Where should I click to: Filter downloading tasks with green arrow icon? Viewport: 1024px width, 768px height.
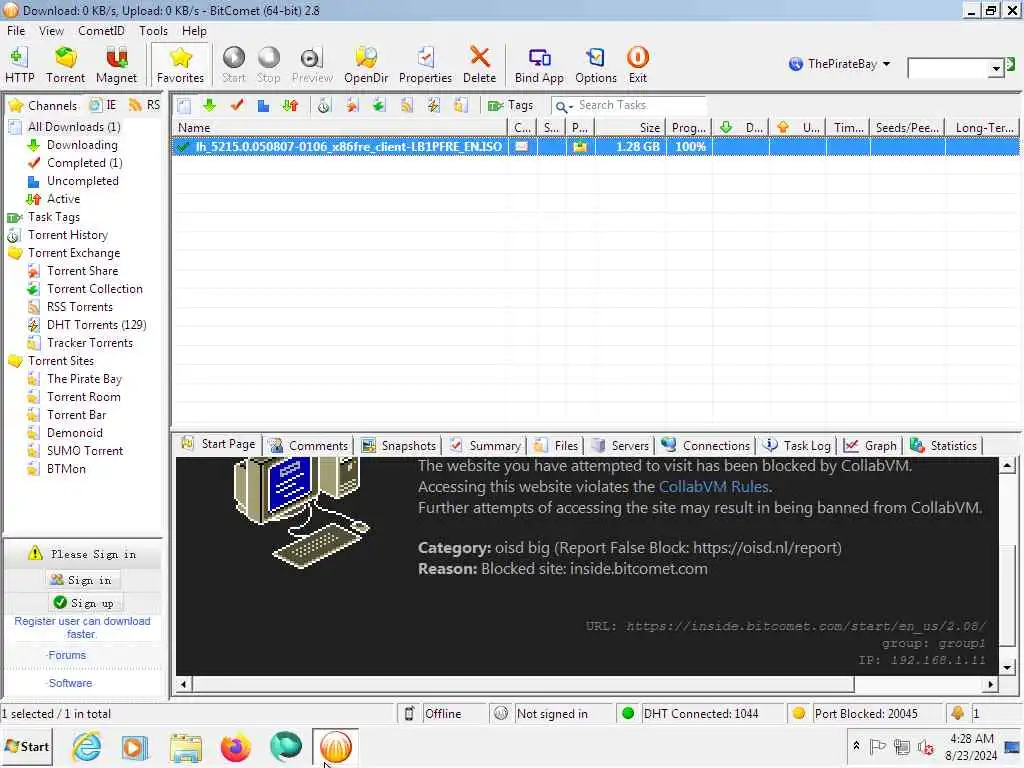pyautogui.click(x=209, y=106)
